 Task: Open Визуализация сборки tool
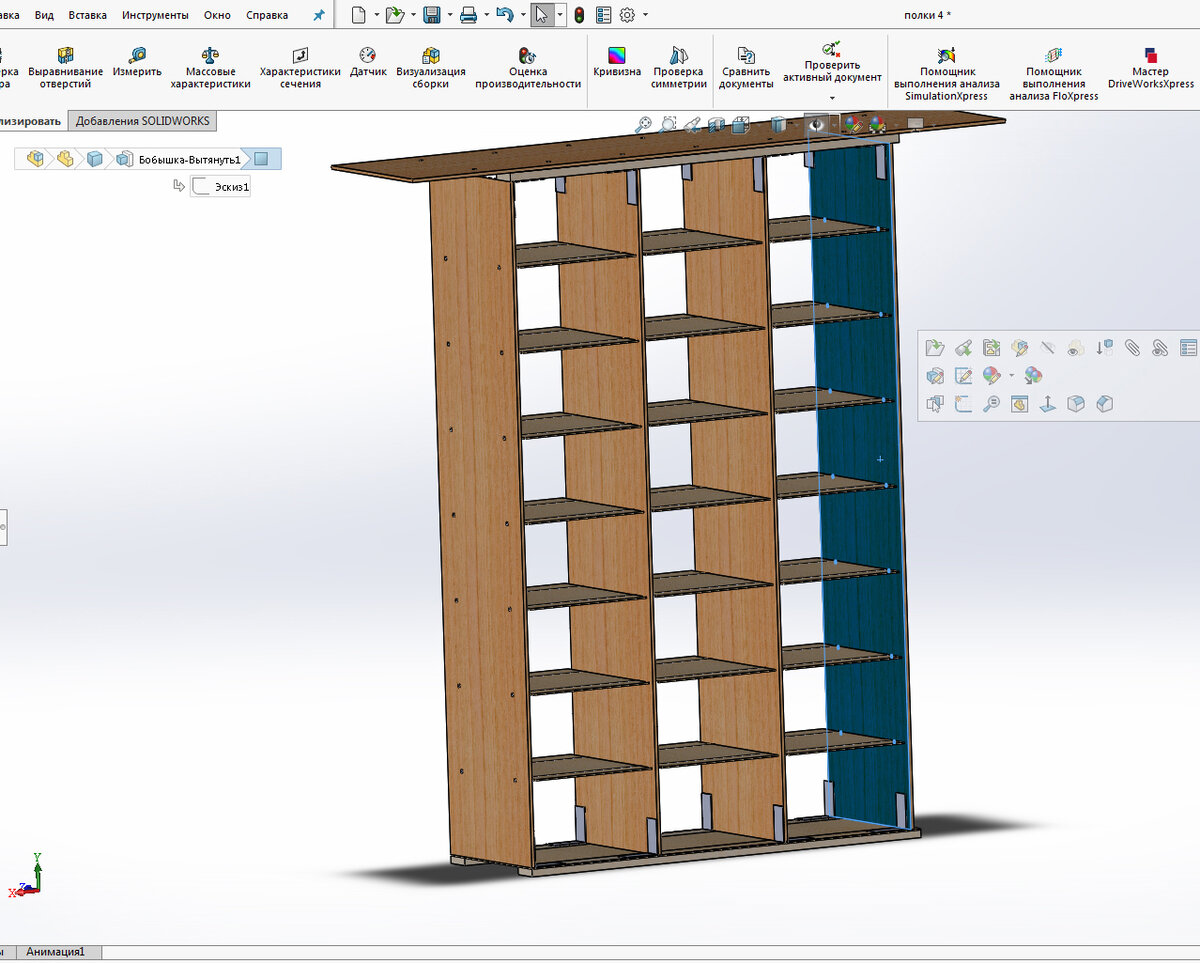point(431,68)
